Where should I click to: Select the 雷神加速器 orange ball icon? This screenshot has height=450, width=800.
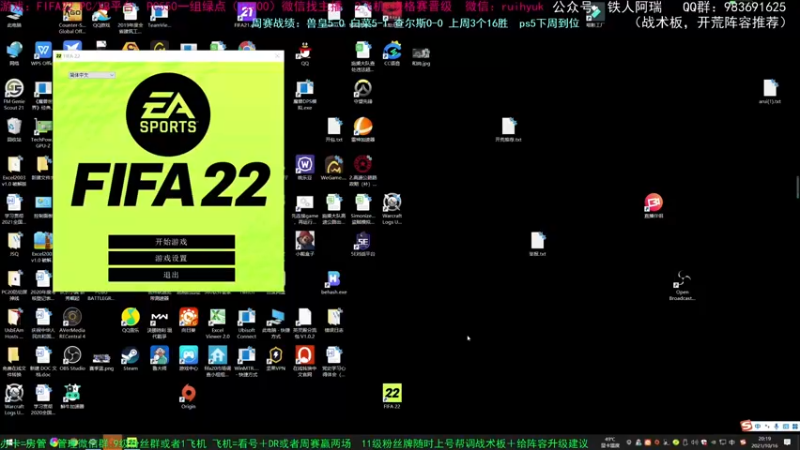(x=363, y=128)
